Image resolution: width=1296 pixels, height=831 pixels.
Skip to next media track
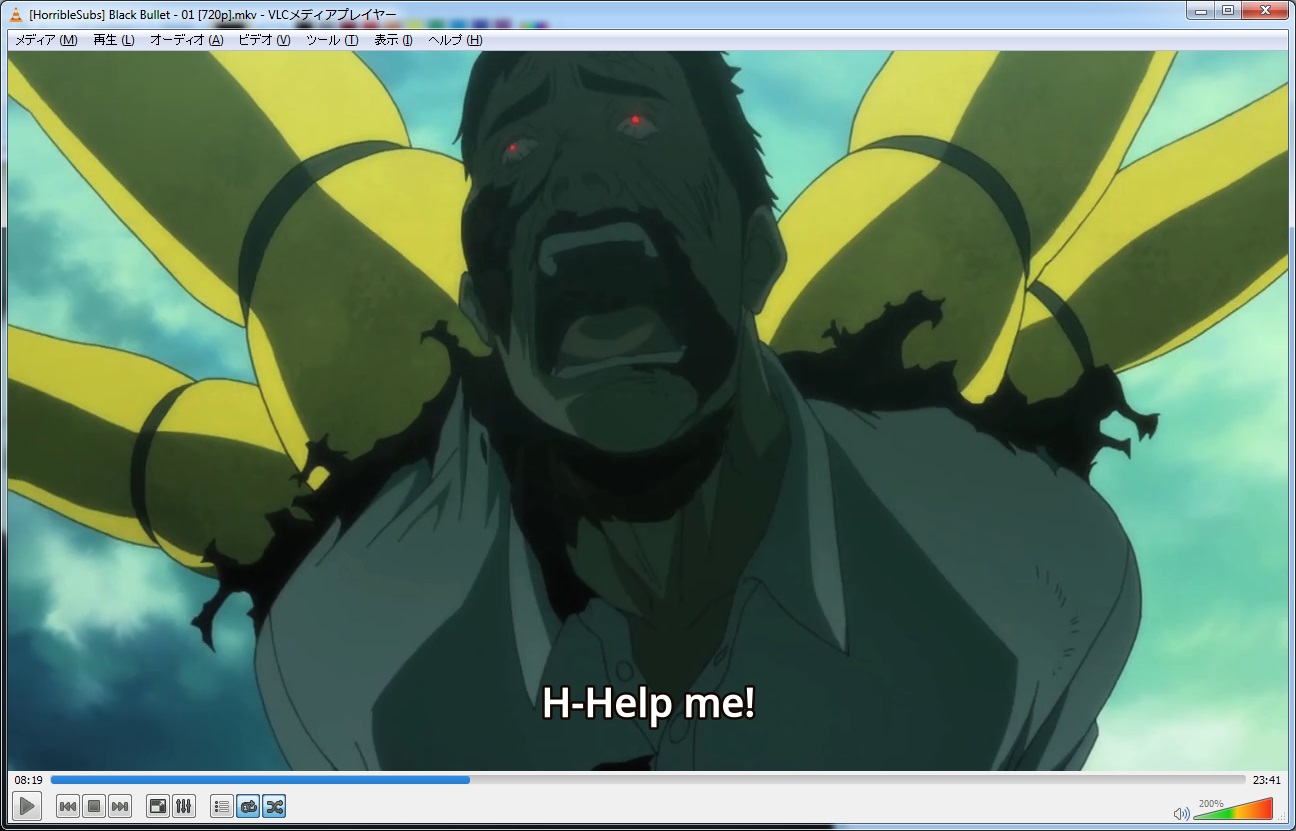[120, 806]
